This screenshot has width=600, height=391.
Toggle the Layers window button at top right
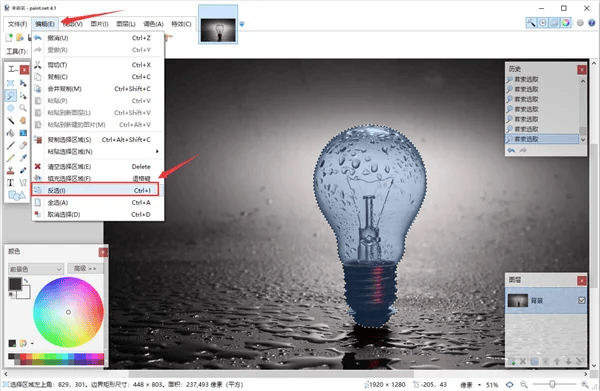pos(554,23)
